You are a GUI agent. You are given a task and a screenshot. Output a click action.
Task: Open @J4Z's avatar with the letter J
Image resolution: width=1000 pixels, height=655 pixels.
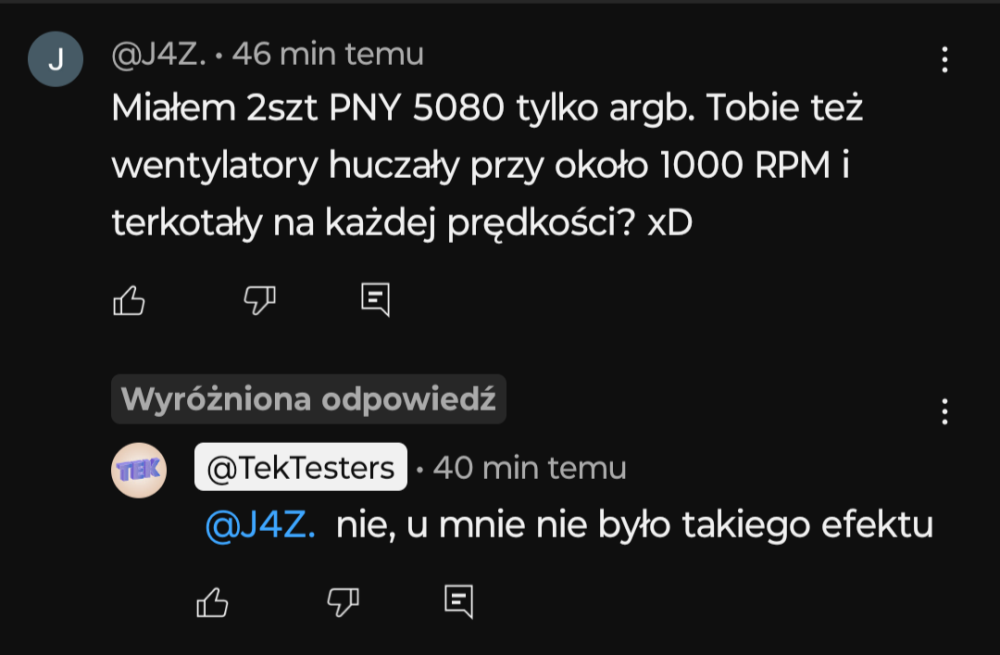click(55, 58)
